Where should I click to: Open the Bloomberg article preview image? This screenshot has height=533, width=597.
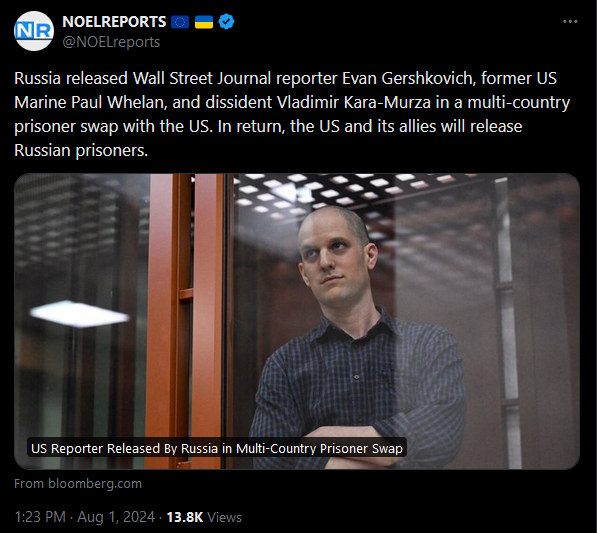click(297, 321)
